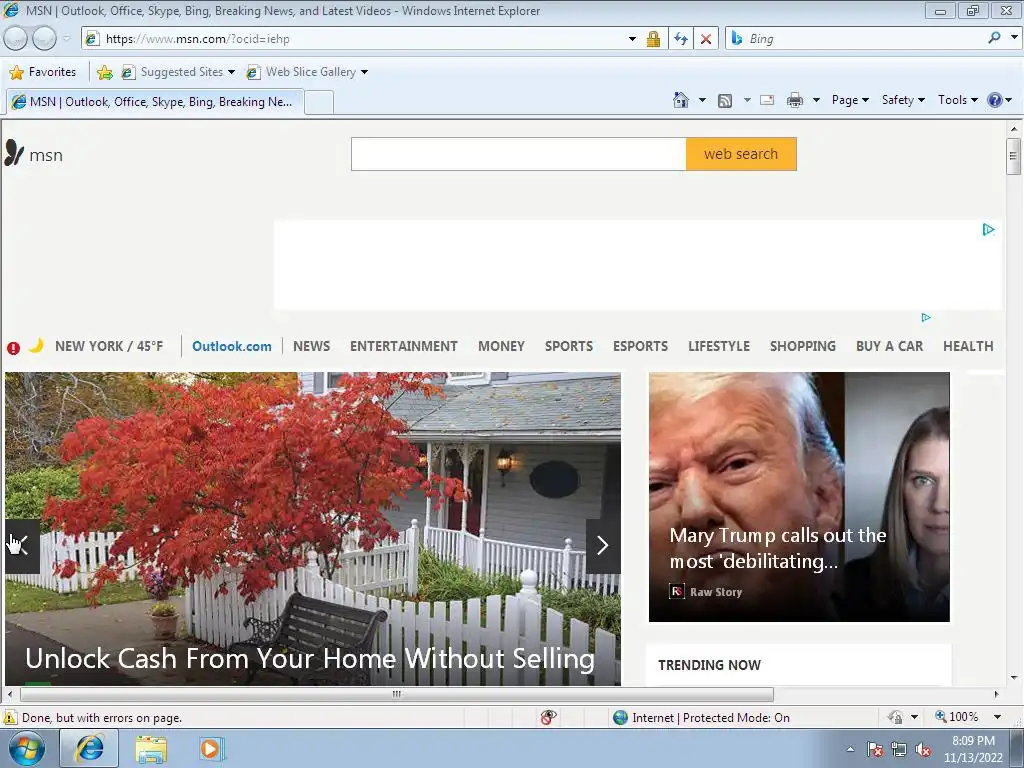The width and height of the screenshot is (1024, 768).
Task: Click the carousel next arrow
Action: point(603,545)
